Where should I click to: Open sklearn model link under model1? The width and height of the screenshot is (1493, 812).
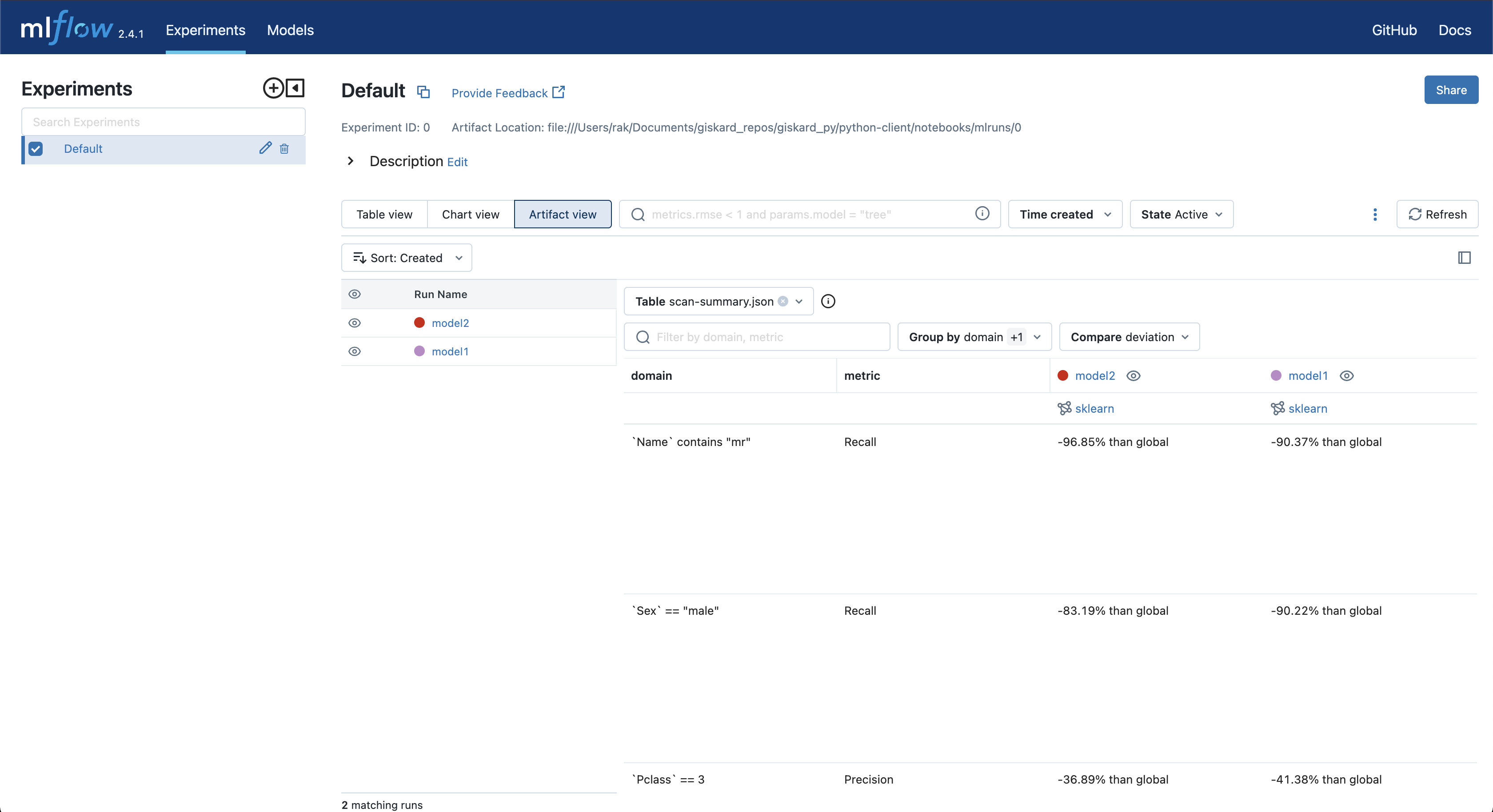(x=1308, y=409)
